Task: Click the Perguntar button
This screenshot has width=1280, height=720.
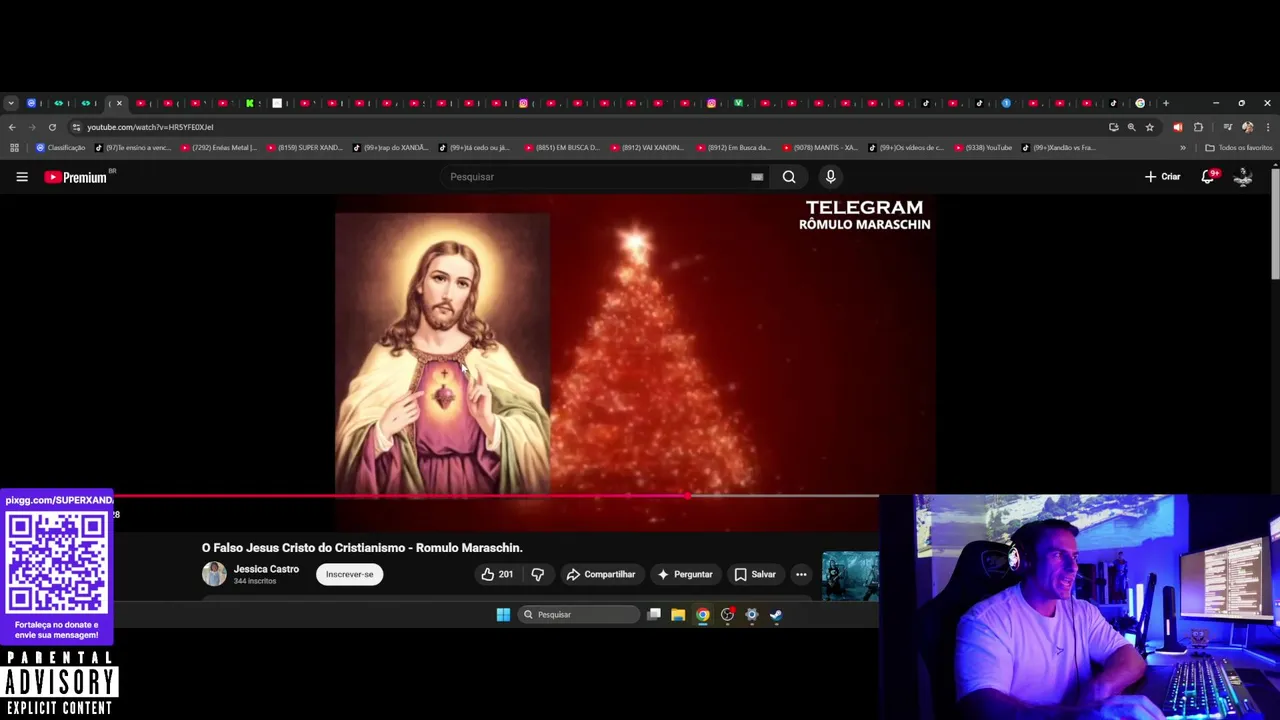Action: (x=684, y=574)
